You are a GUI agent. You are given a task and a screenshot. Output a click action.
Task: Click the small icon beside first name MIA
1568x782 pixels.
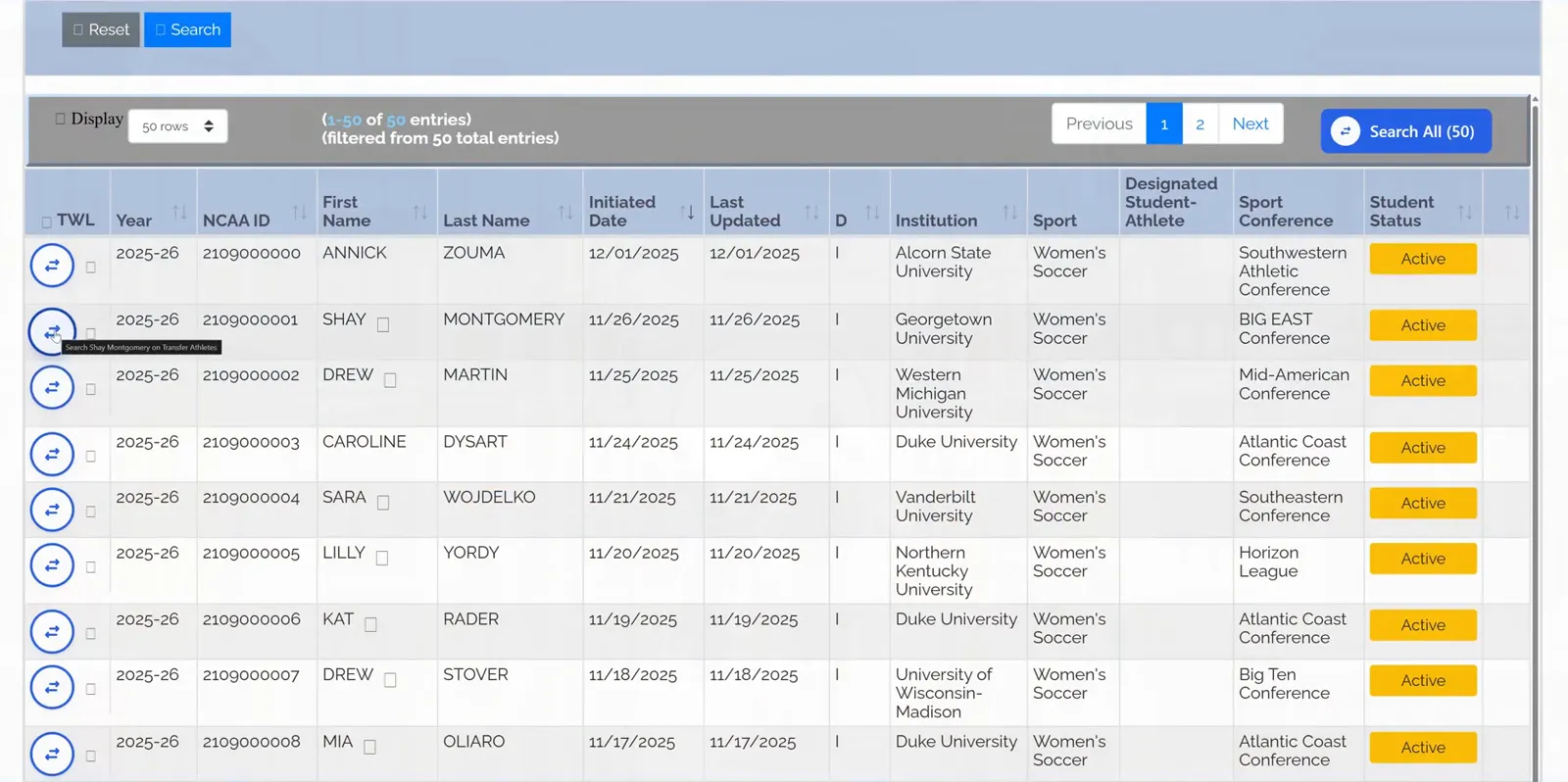coord(369,747)
